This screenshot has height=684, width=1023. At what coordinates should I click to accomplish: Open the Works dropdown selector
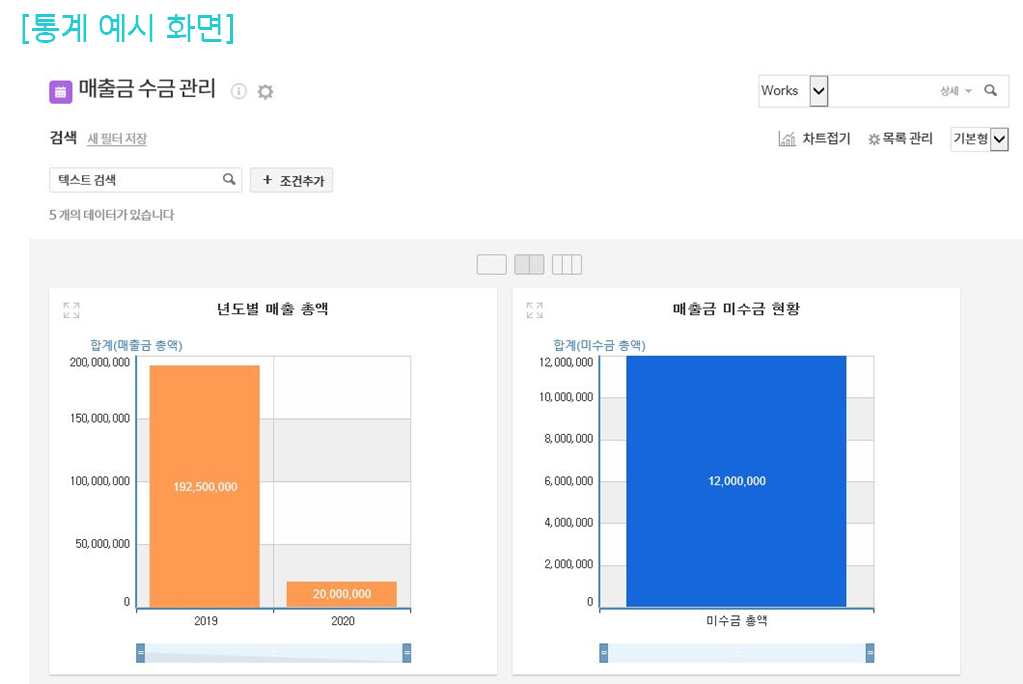818,91
